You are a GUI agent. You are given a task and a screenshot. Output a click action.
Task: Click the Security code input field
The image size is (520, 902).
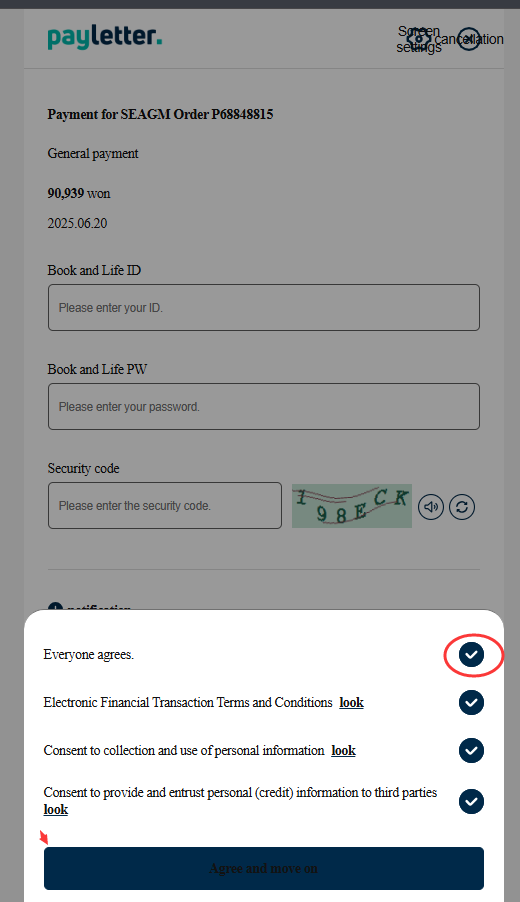coord(165,506)
